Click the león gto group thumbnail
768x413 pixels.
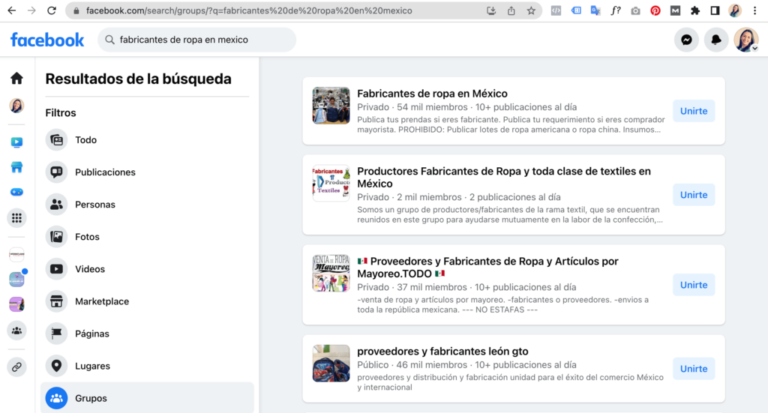click(x=331, y=363)
